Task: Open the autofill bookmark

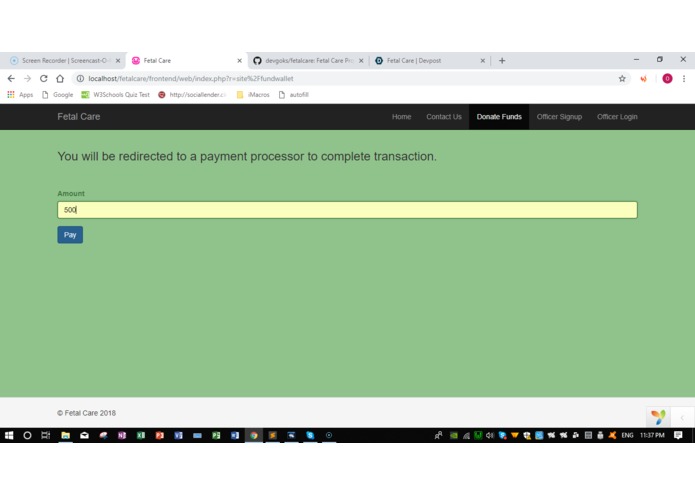Action: click(294, 94)
